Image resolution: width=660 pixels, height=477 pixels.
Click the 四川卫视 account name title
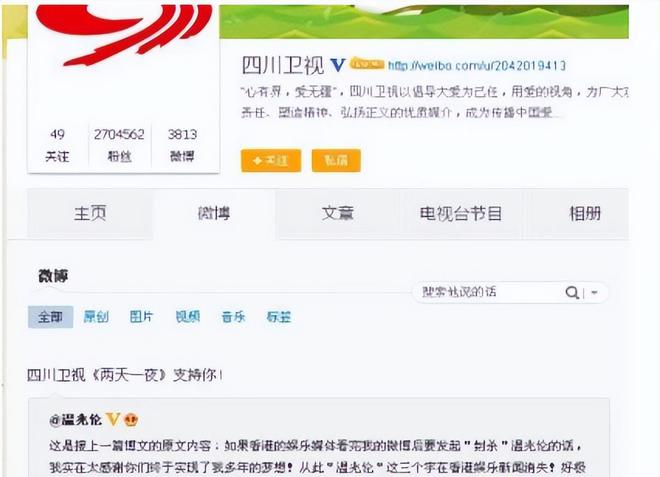[x=282, y=65]
